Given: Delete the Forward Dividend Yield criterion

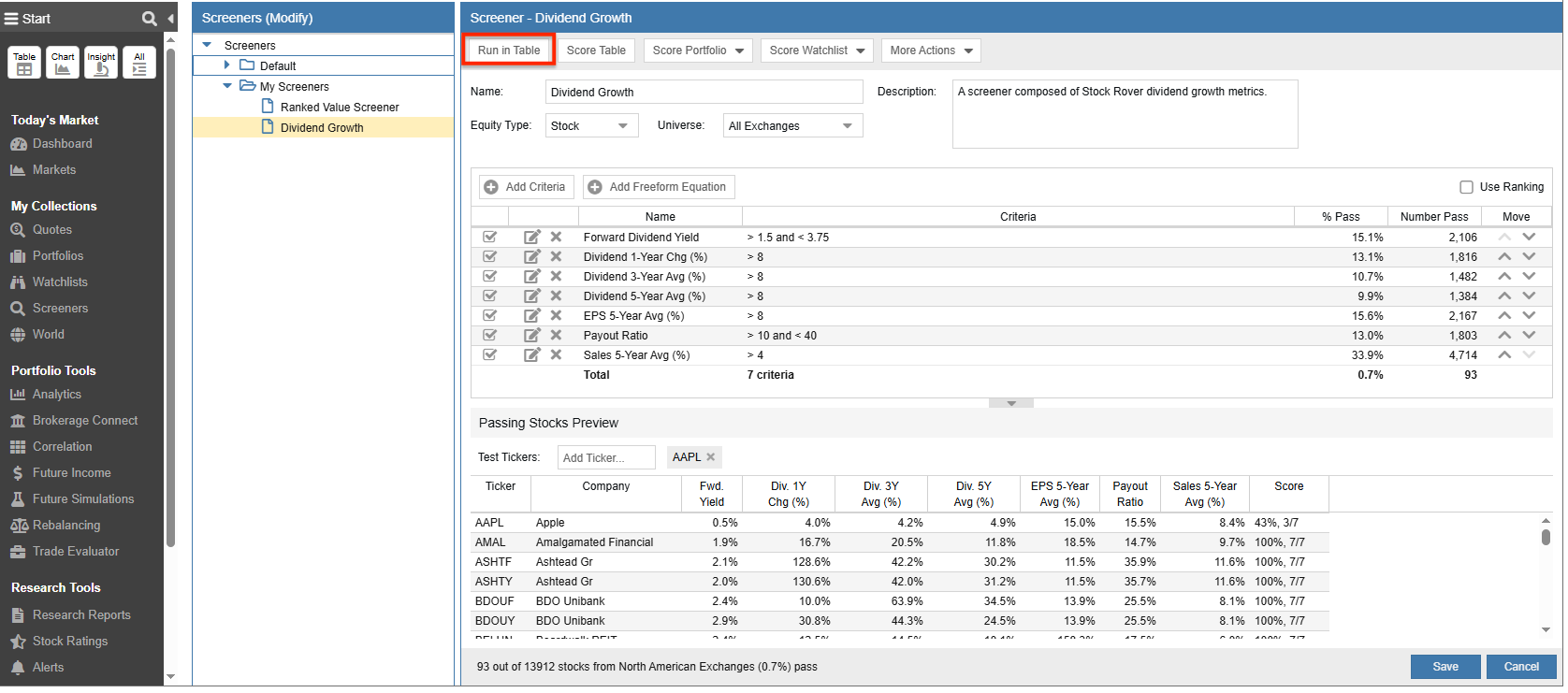Looking at the screenshot, I should [556, 237].
